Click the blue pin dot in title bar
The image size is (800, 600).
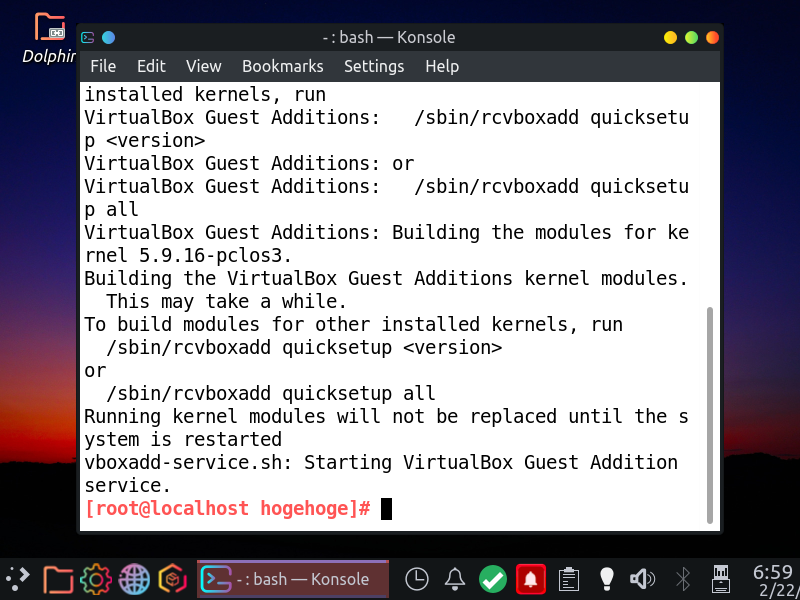pos(108,37)
